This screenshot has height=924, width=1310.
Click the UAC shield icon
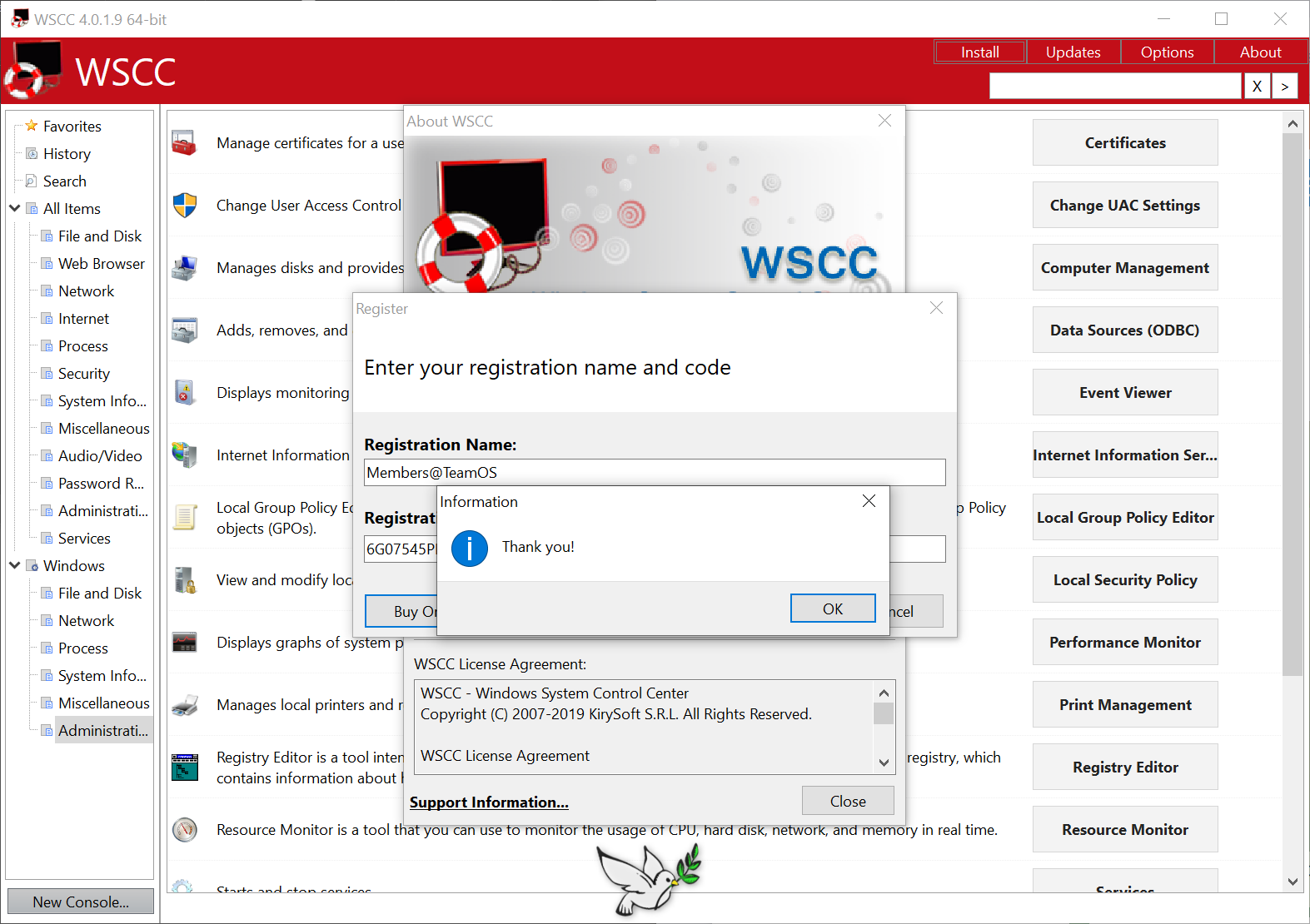(184, 206)
